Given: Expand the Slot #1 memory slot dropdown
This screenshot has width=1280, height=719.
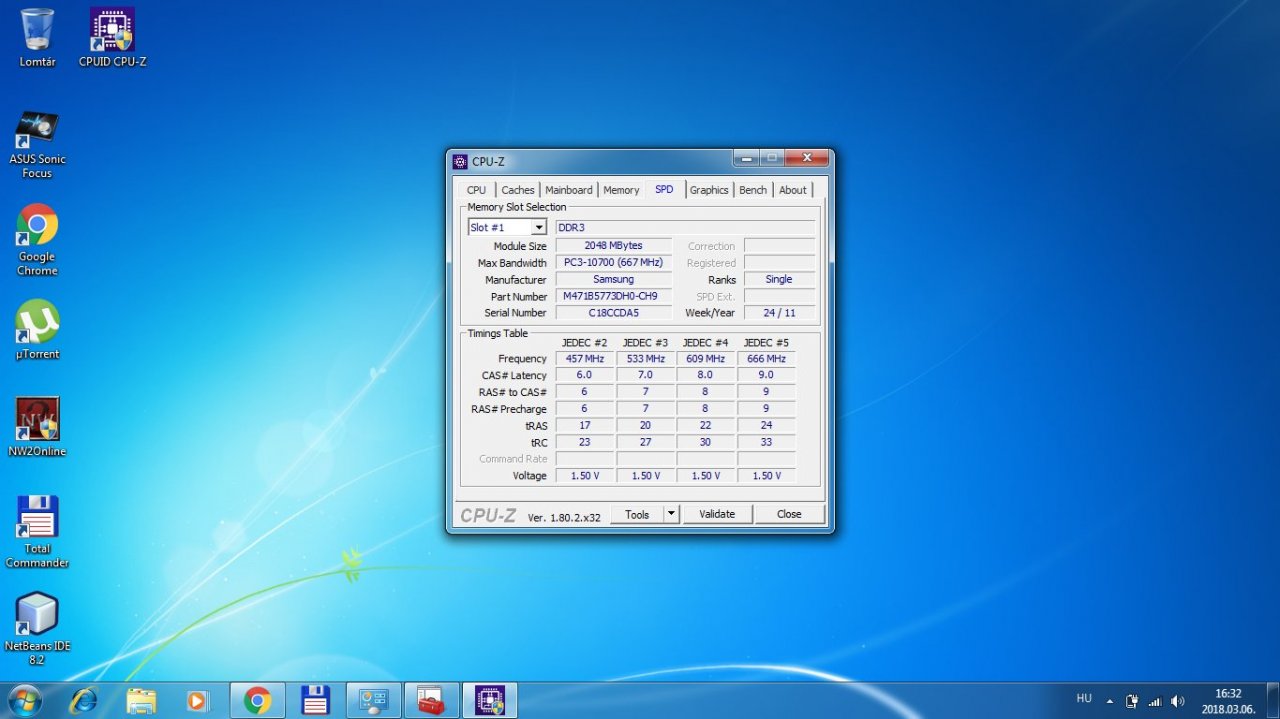Looking at the screenshot, I should (x=539, y=228).
